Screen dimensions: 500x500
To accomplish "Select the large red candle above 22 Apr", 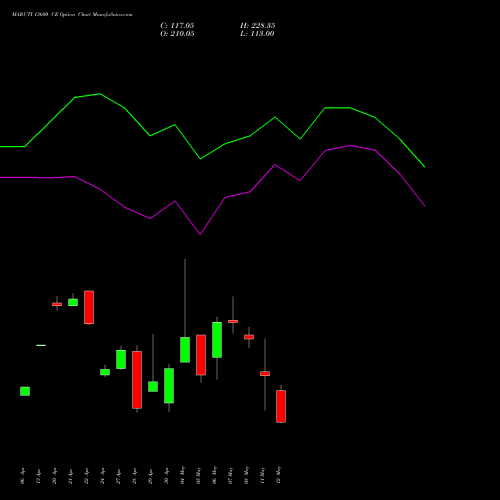I will pos(89,307).
